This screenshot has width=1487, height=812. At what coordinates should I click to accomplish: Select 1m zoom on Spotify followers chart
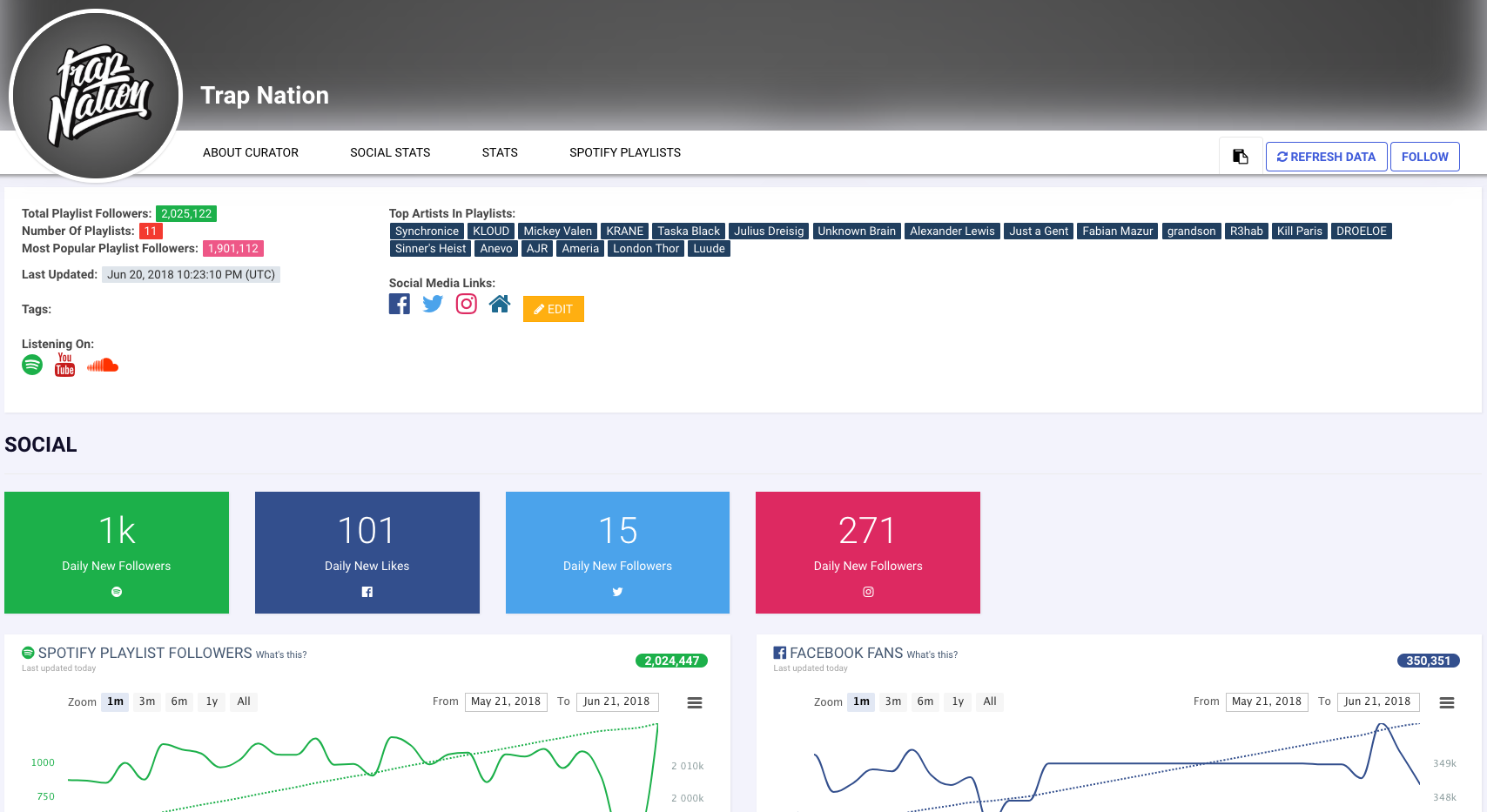point(116,701)
